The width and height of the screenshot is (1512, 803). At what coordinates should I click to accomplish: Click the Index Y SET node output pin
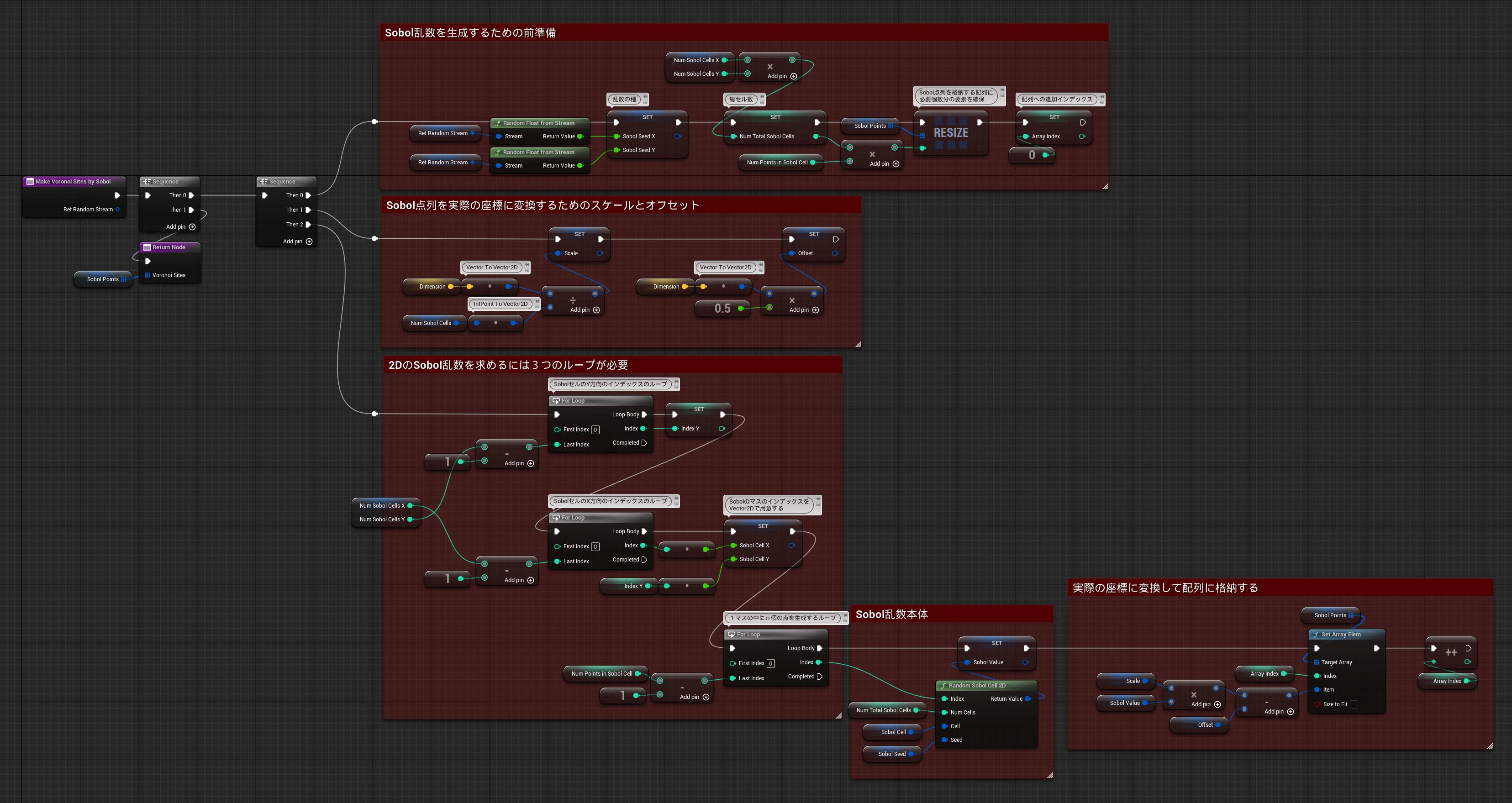[x=722, y=428]
